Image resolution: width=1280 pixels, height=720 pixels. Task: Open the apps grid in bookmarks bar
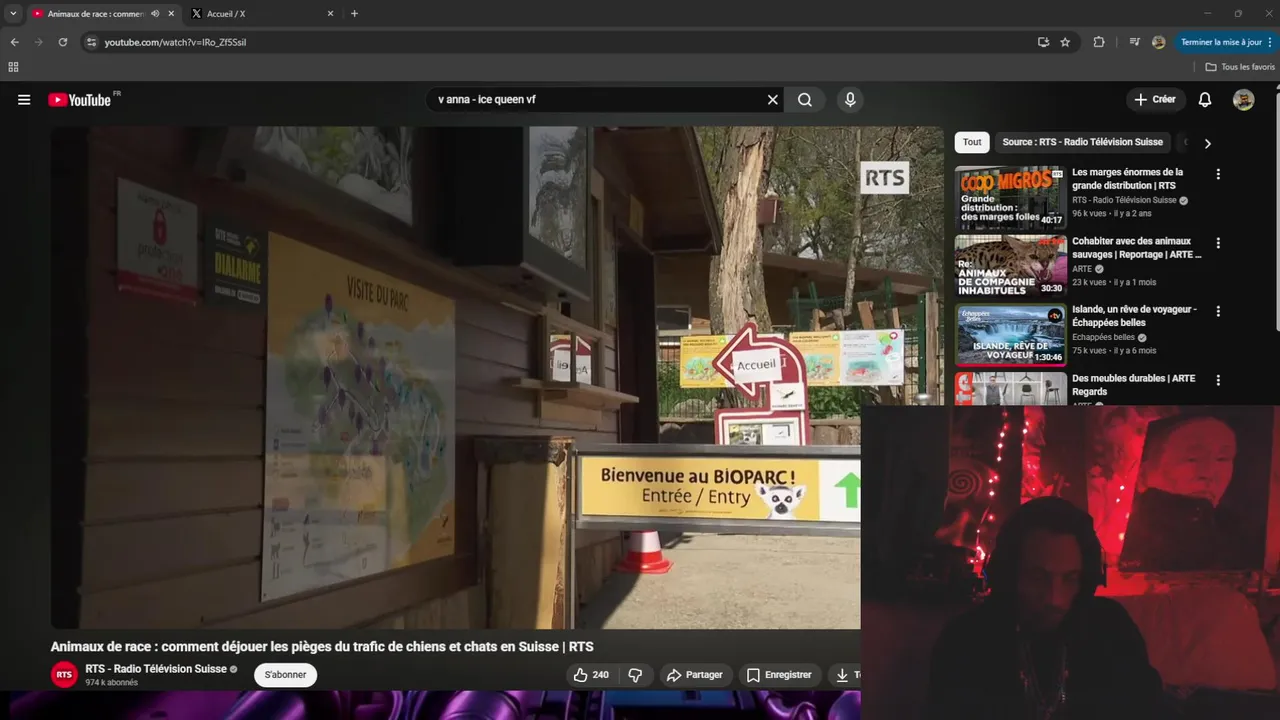pos(13,67)
